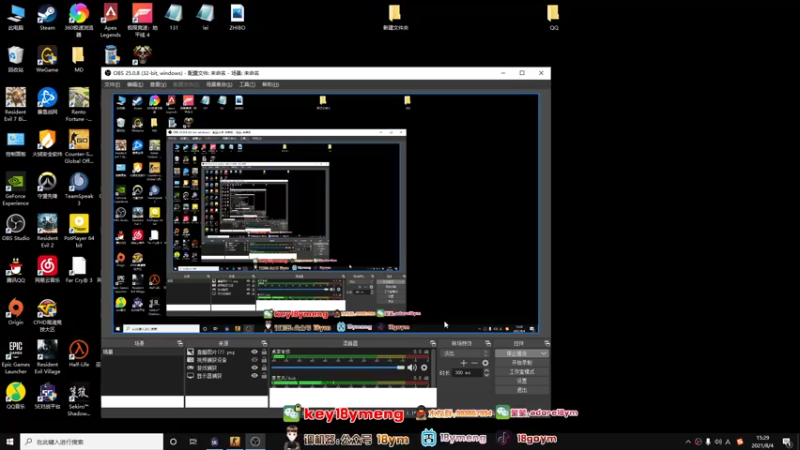
Task: Mute desktop audio speaker icon in mixer
Action: tap(412, 367)
